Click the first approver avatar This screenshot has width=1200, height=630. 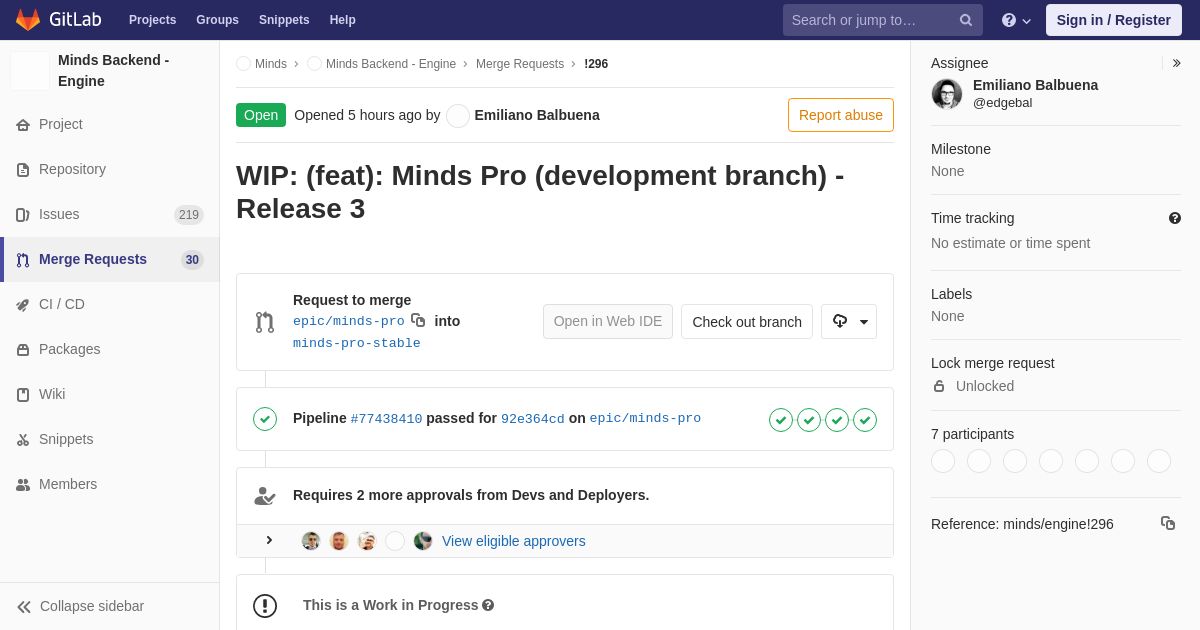[x=311, y=541]
